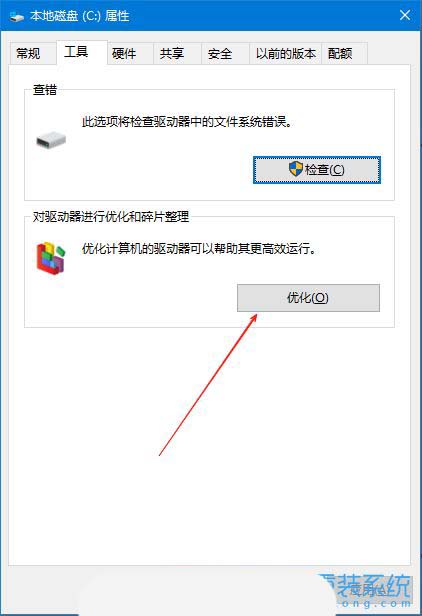Click the colorful defragment blocks icon

[x=51, y=258]
